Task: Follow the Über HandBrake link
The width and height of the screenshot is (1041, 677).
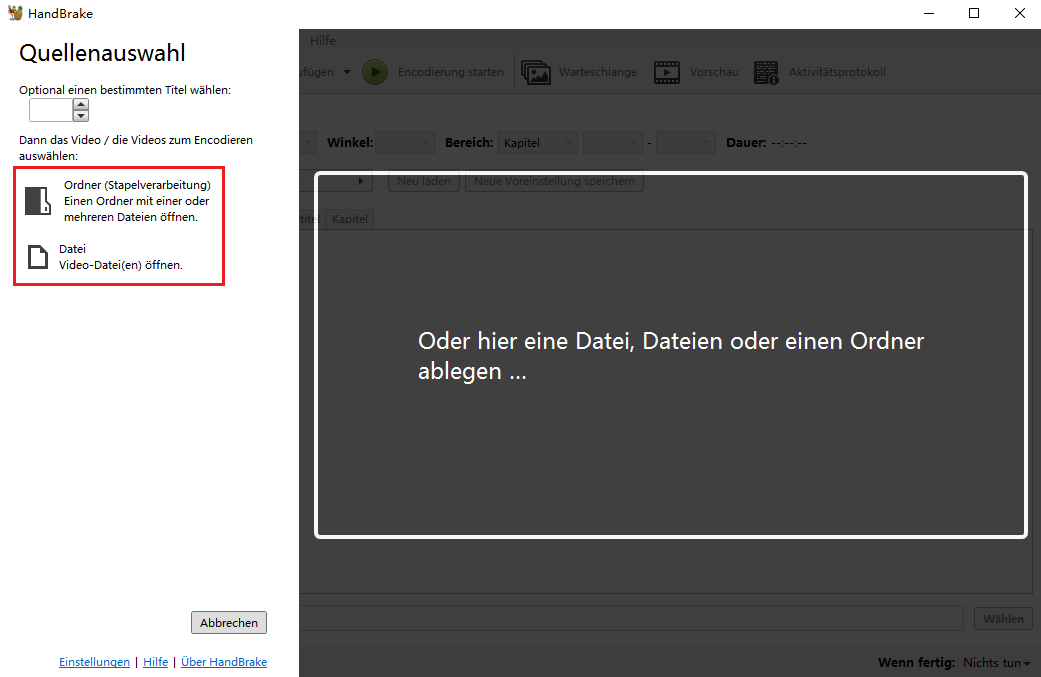Action: click(x=224, y=662)
